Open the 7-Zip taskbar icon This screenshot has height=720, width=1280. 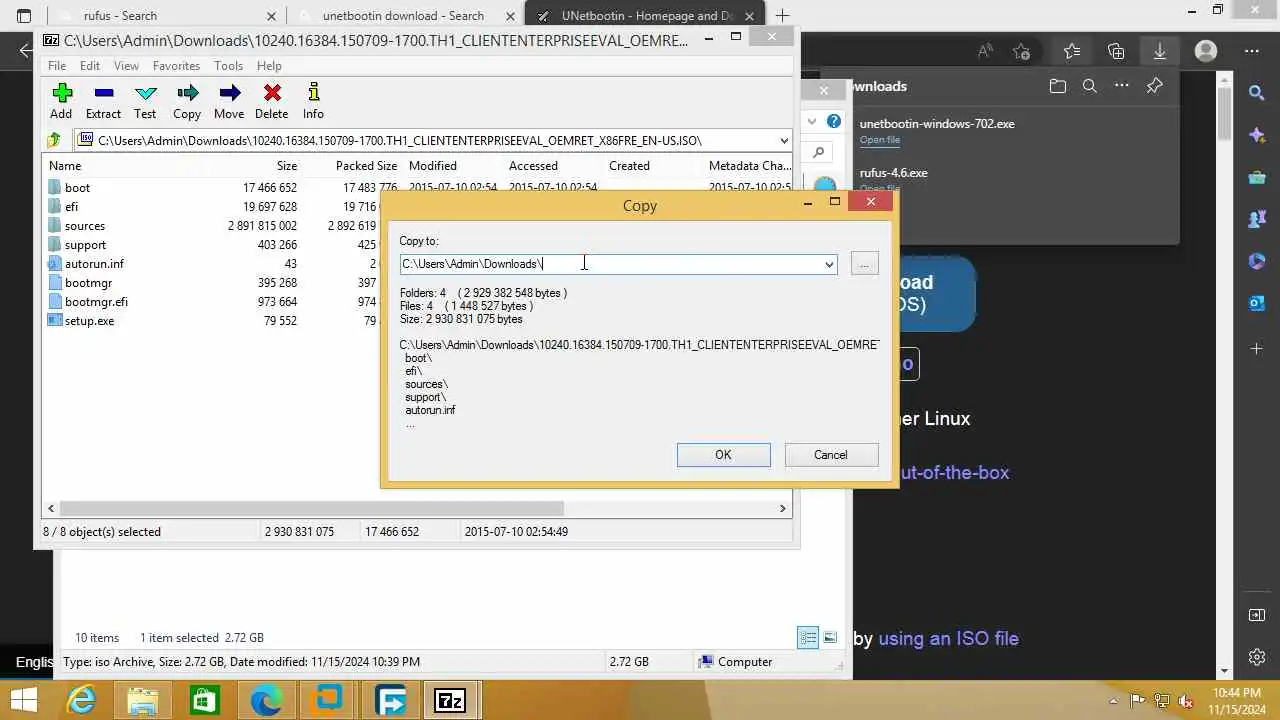451,701
